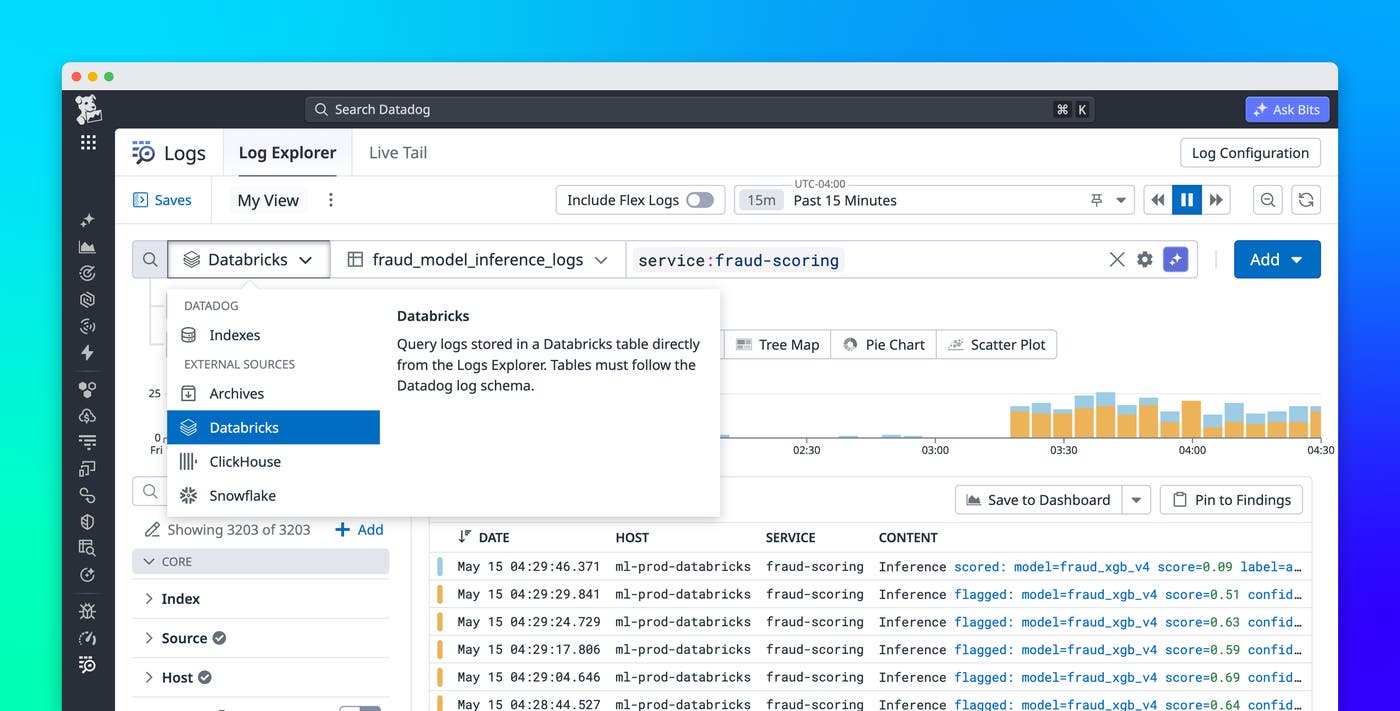Open the three-circles sidebar icon
Image resolution: width=1400 pixels, height=711 pixels.
coord(88,389)
